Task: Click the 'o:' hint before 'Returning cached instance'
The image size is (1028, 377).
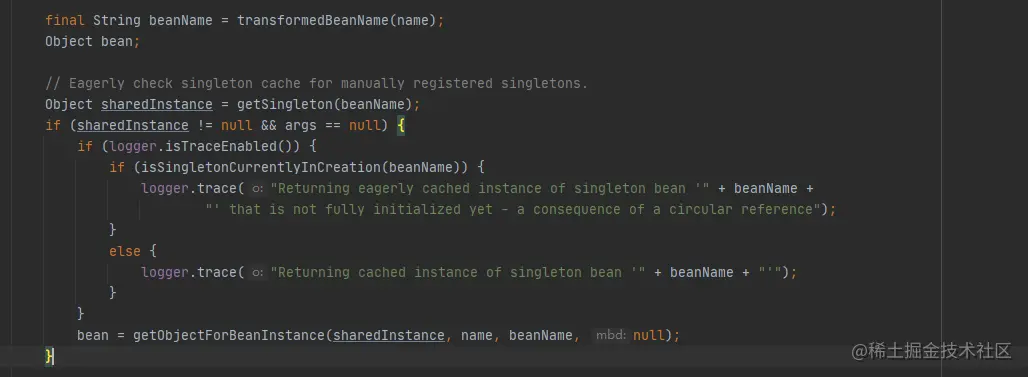Action: pos(258,273)
